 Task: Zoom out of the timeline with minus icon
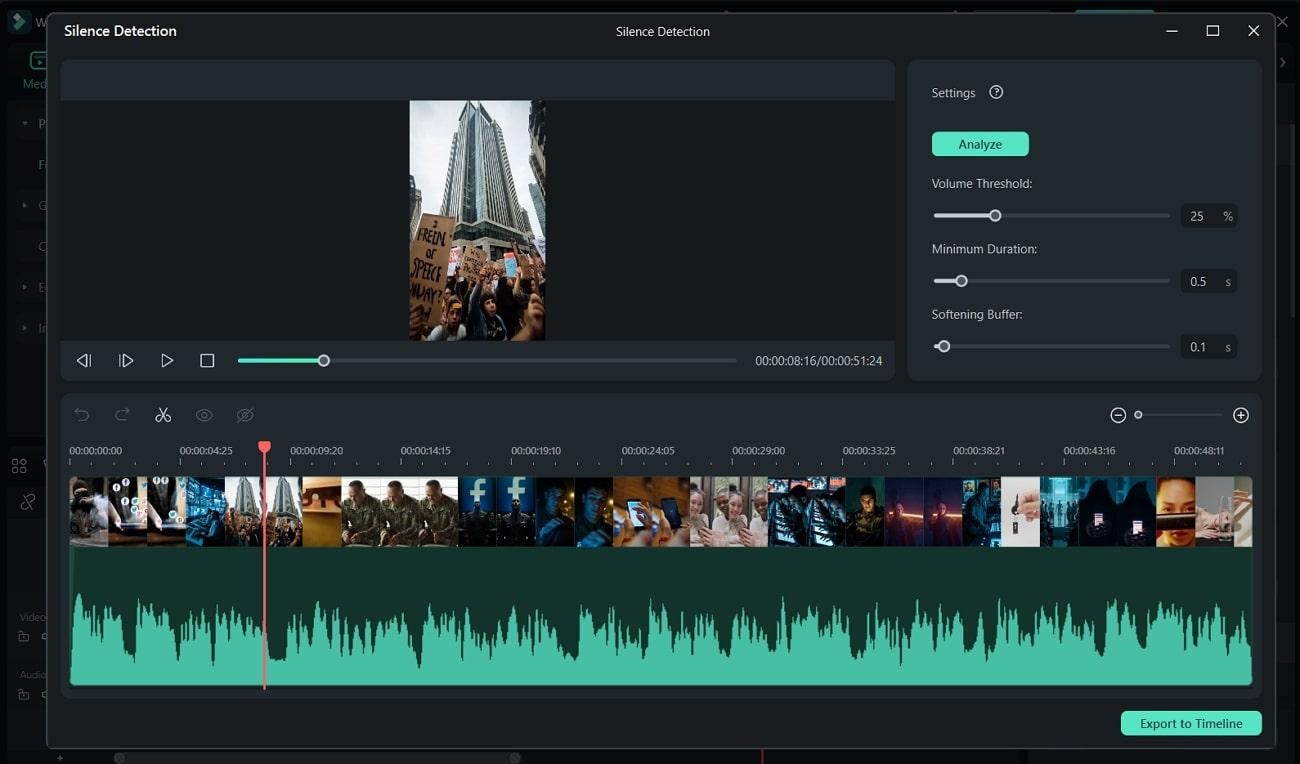click(x=1118, y=414)
